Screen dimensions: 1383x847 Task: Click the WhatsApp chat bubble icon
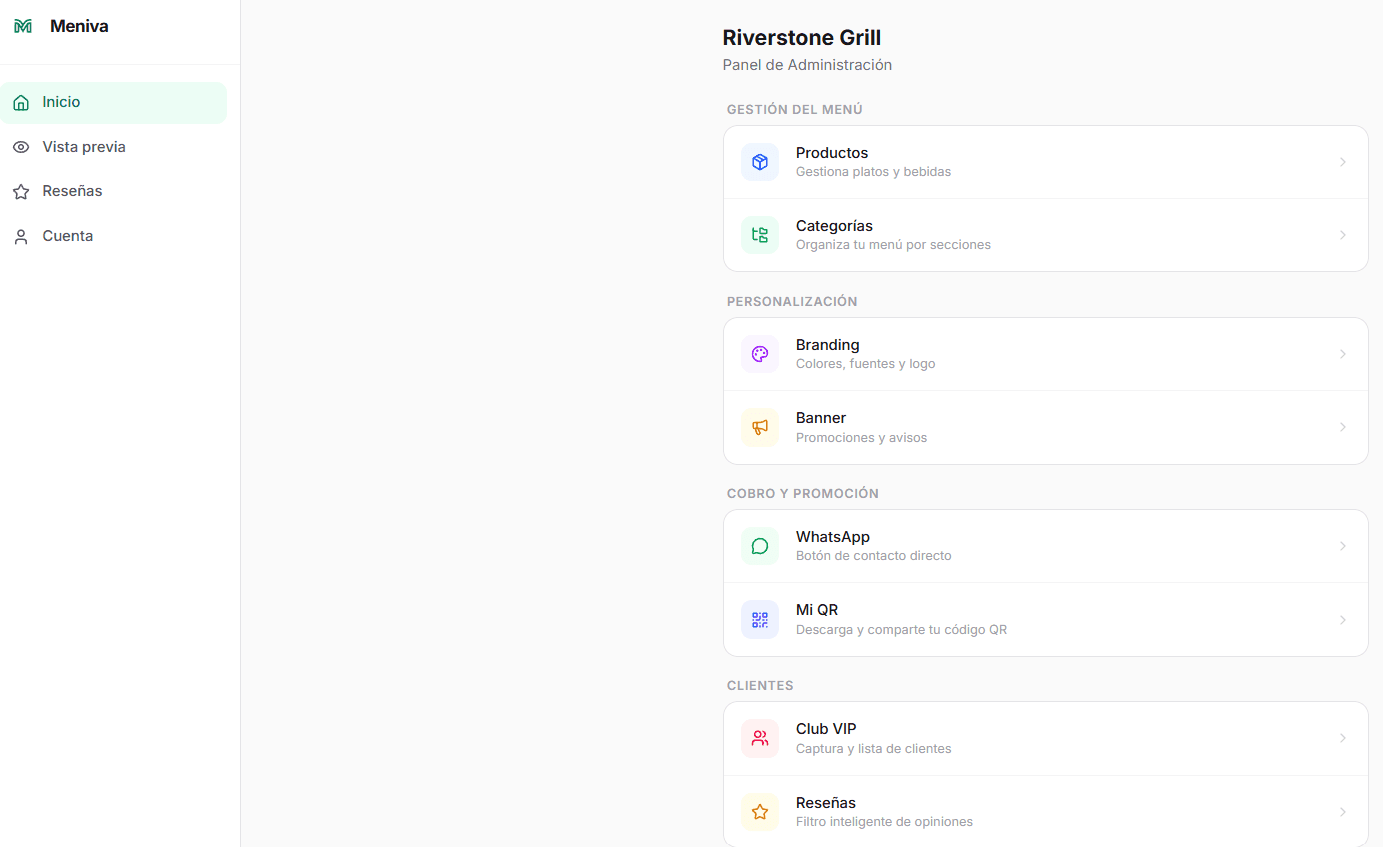760,546
